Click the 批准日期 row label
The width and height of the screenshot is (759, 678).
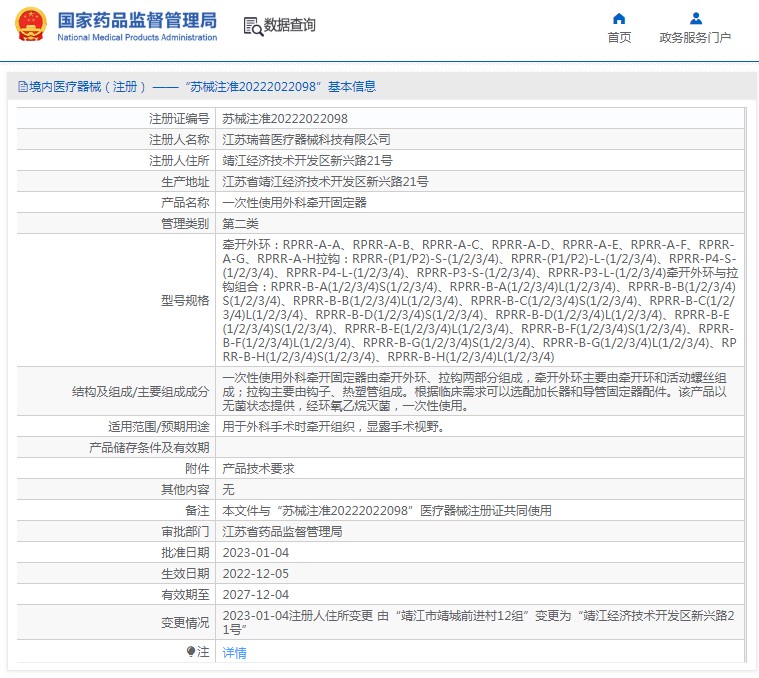click(x=185, y=553)
